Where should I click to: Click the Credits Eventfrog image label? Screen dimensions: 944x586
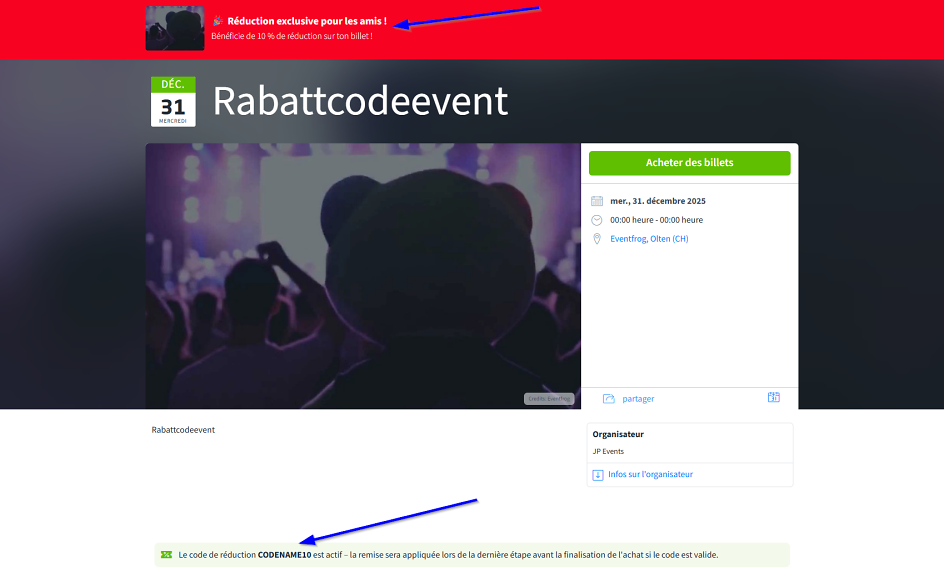coord(549,399)
